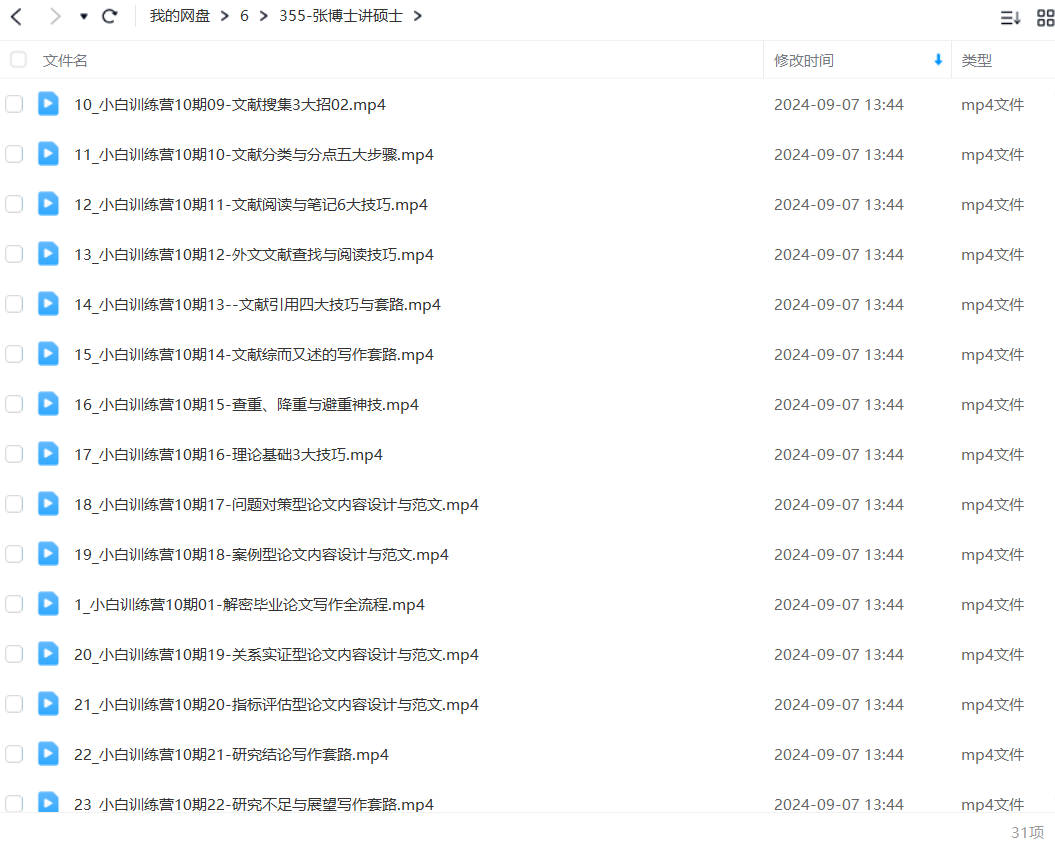Click video icon of 研究结论写作套路.mp4
Viewport: 1055px width, 853px height.
click(48, 753)
